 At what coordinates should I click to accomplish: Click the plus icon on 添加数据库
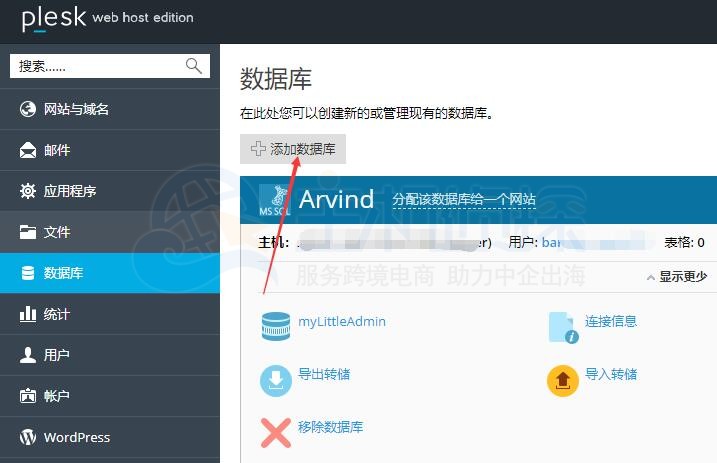pos(258,149)
